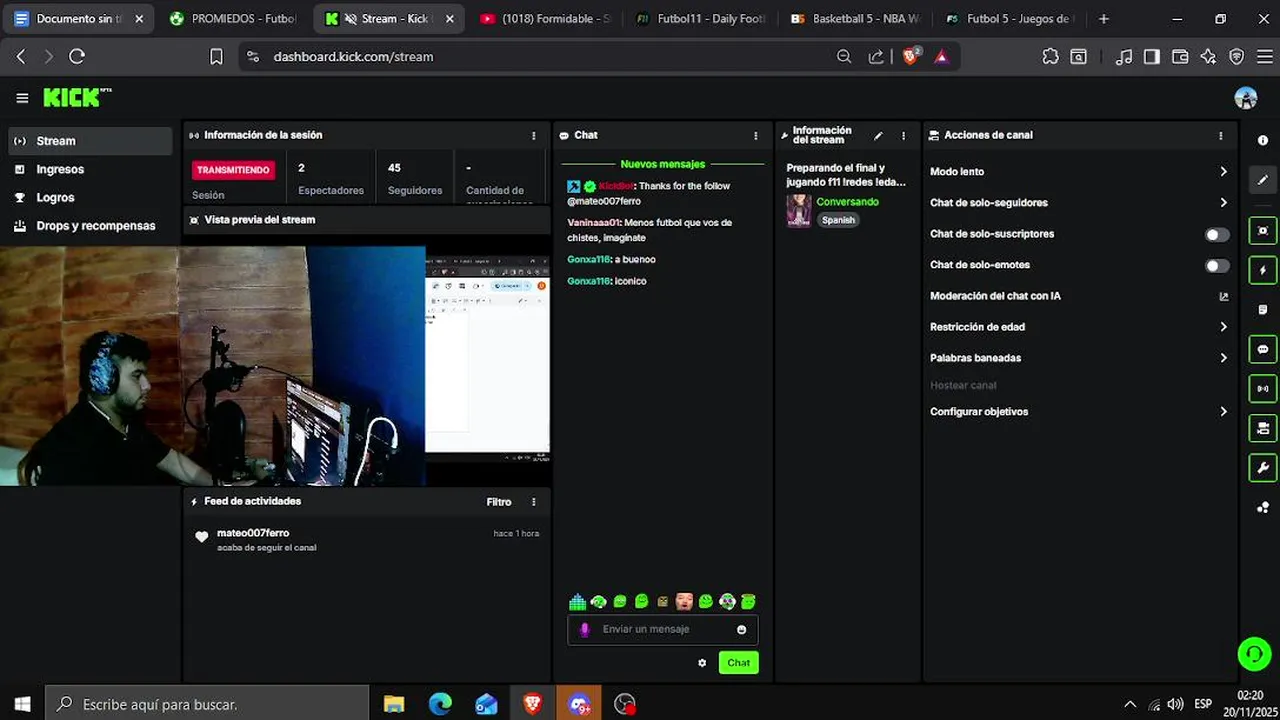Viewport: 1280px width, 720px height.
Task: Toggle the channel actions icon in right sidebar
Action: (x=1263, y=429)
